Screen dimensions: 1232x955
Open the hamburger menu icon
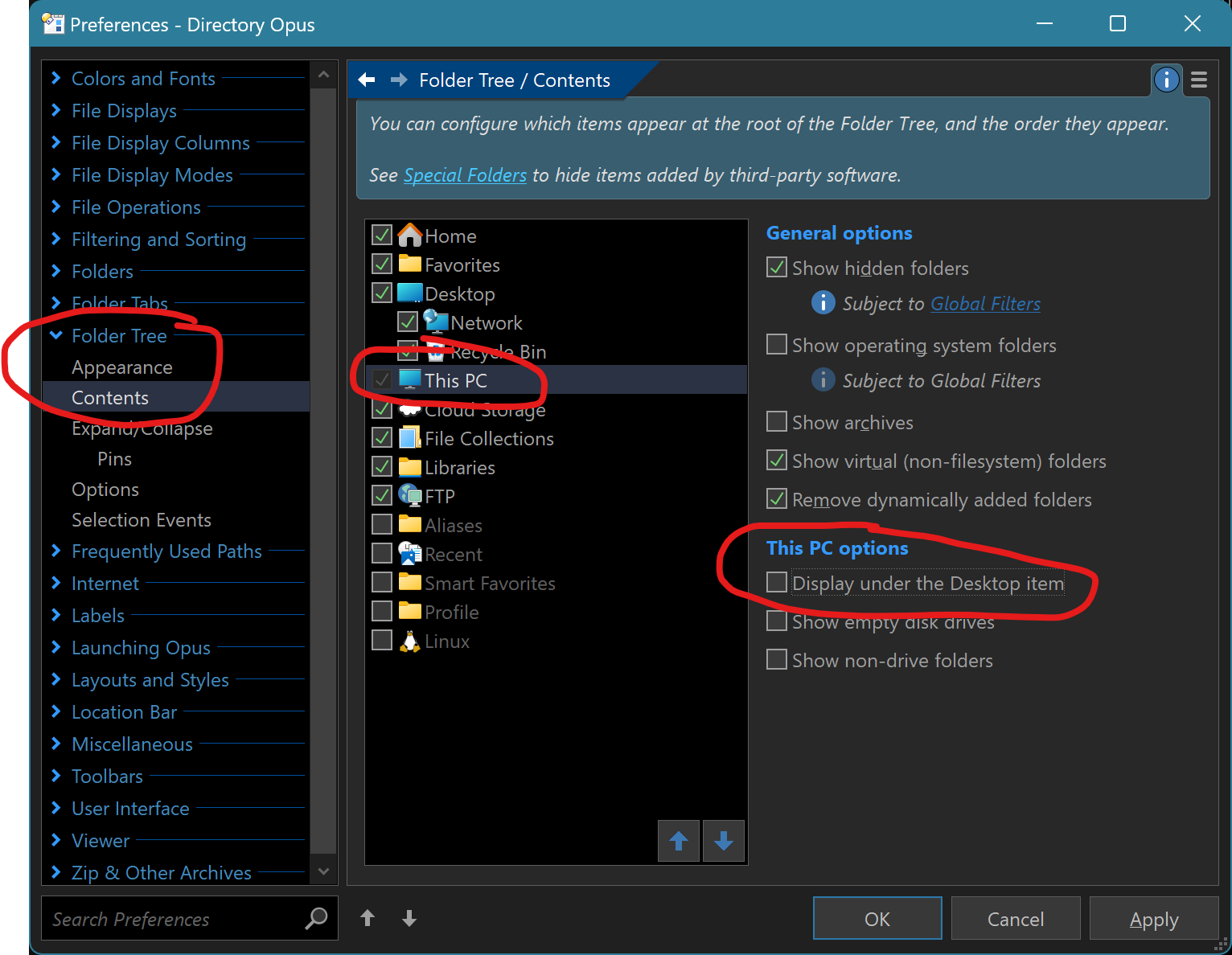tap(1199, 80)
